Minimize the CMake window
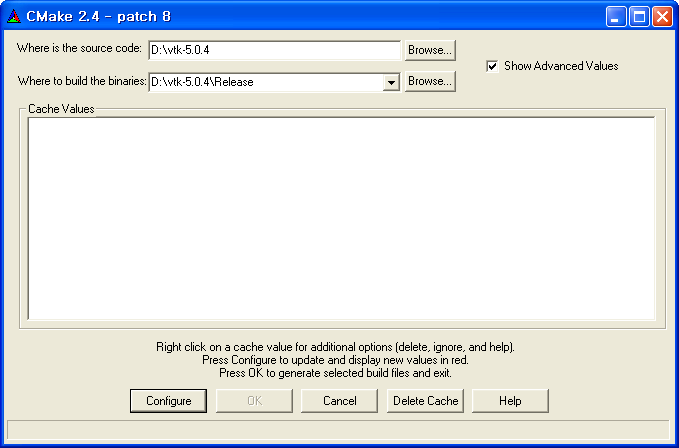Image resolution: width=679 pixels, height=448 pixels. 615,17
